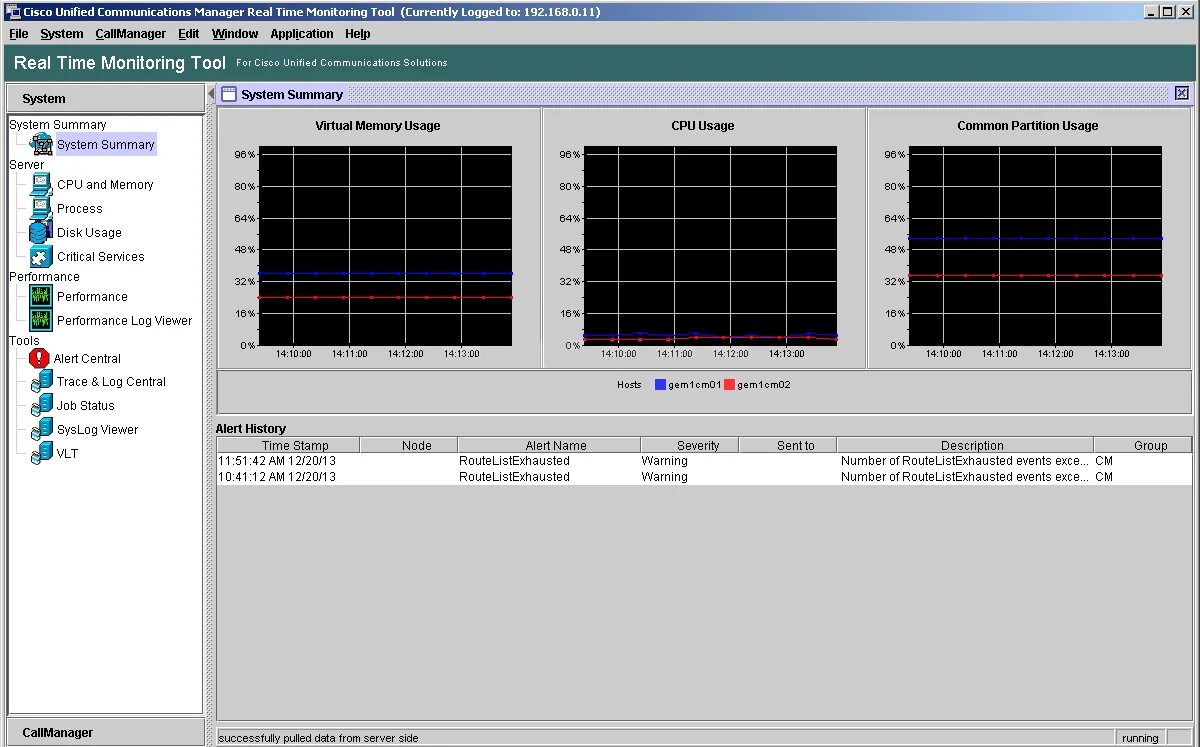Click the Group column header
Image resolution: width=1200 pixels, height=747 pixels.
point(1143,445)
